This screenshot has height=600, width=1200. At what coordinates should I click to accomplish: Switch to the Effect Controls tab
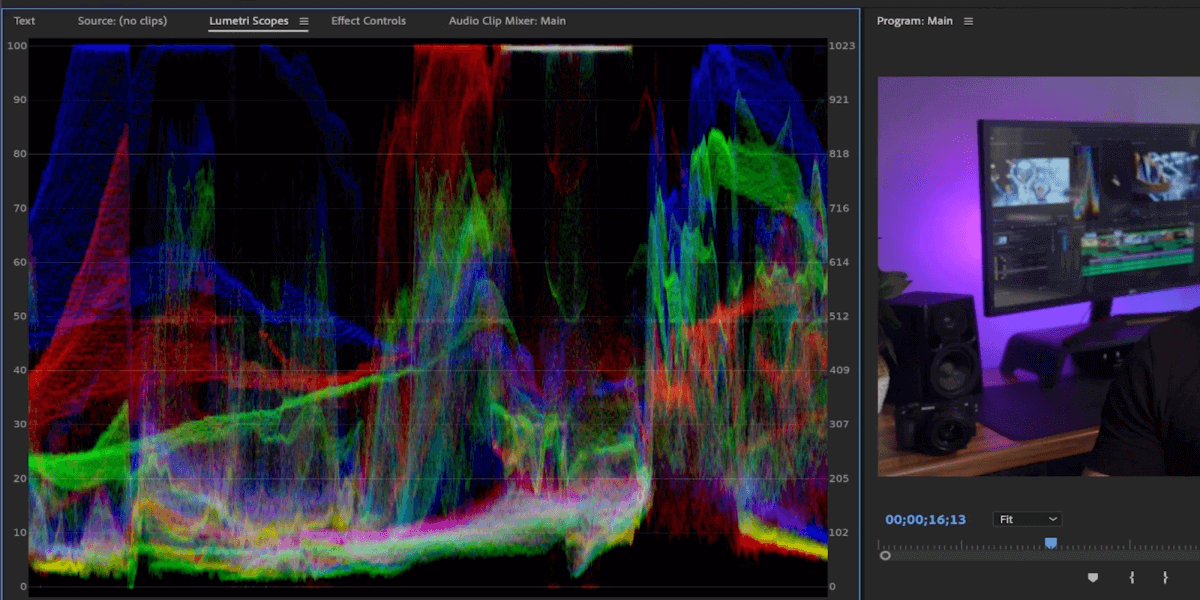pyautogui.click(x=368, y=21)
